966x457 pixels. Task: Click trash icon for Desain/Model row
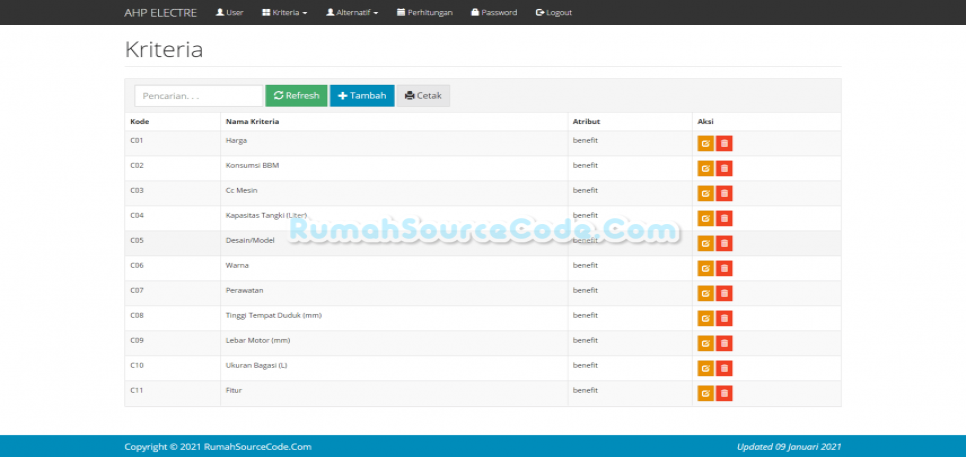(x=724, y=244)
